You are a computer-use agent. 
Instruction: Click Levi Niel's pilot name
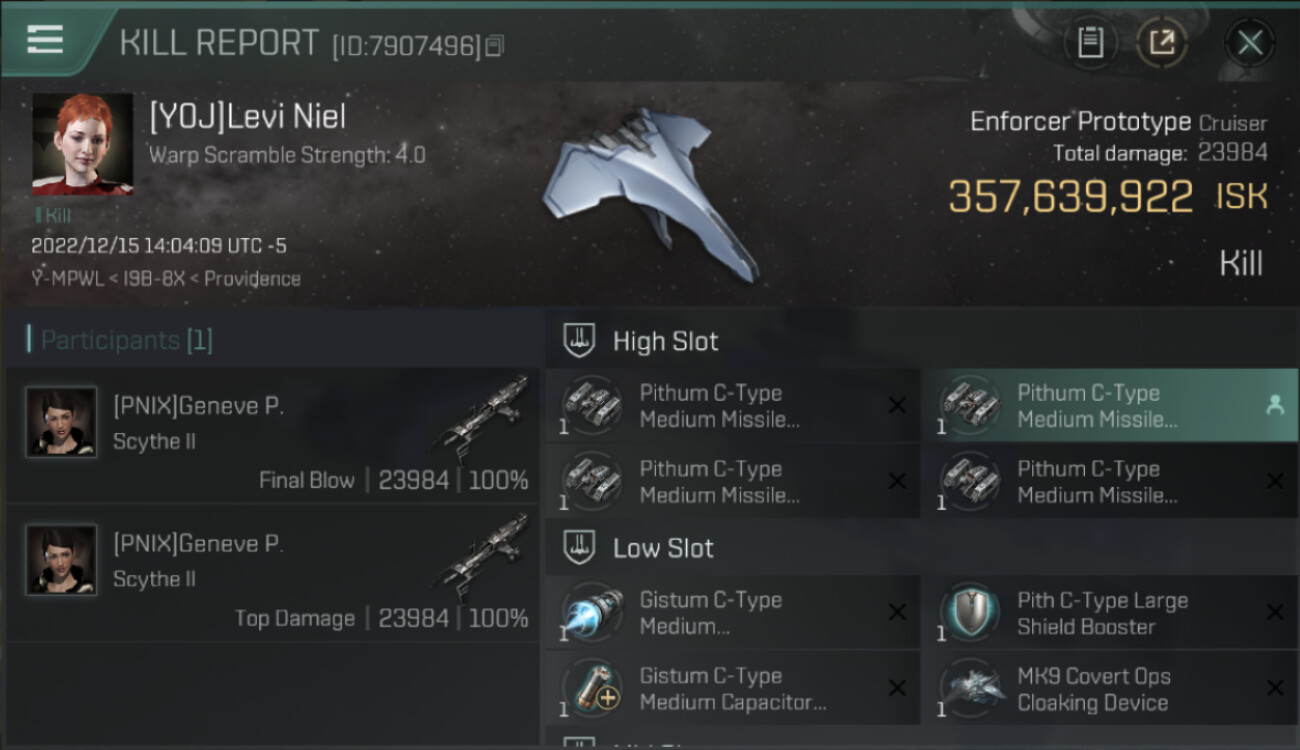[x=248, y=117]
